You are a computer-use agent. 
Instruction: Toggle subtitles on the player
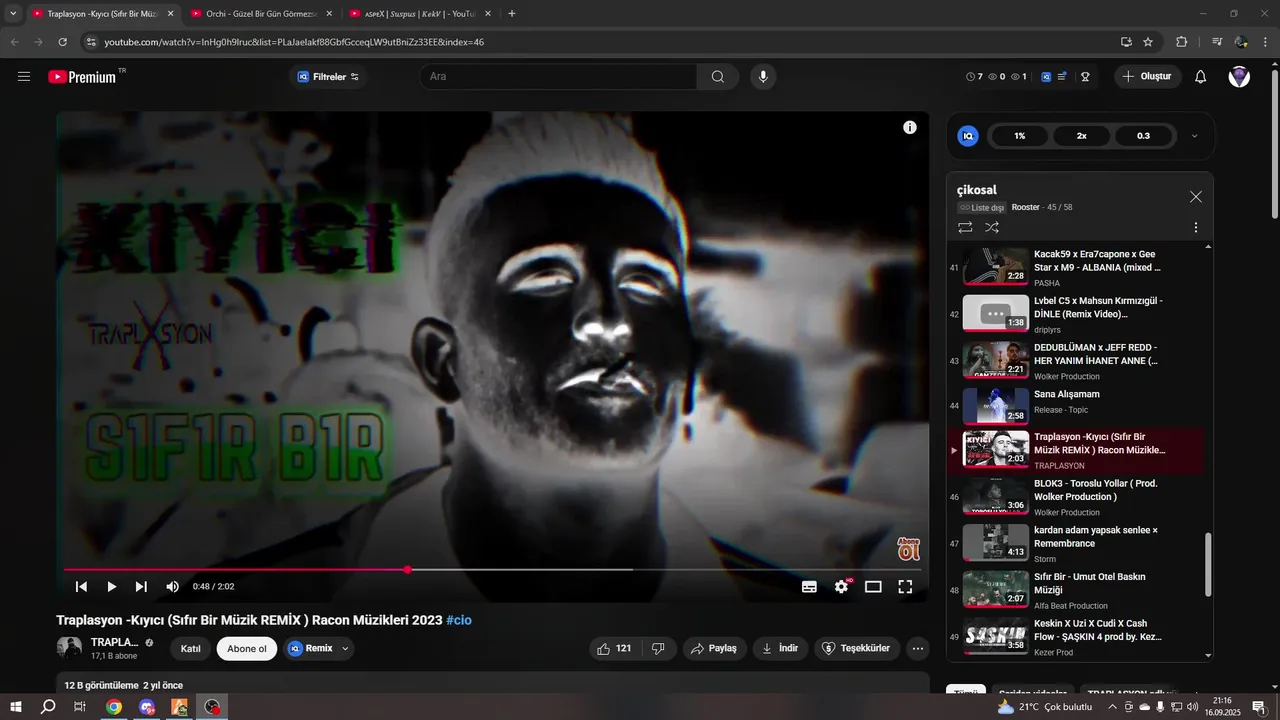[x=809, y=587]
